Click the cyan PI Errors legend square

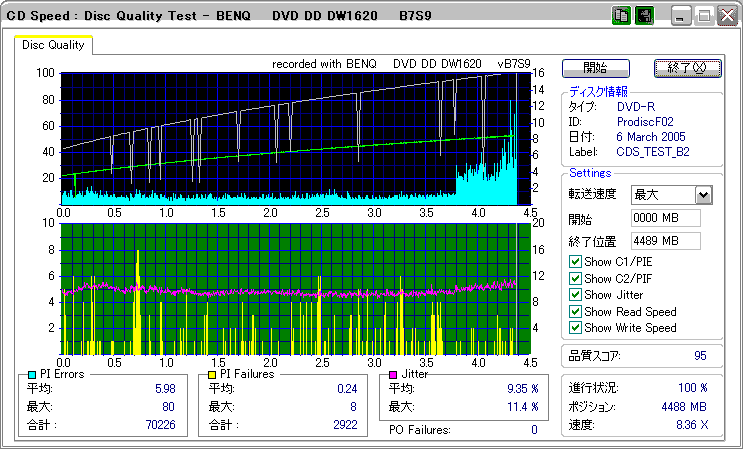(32, 374)
